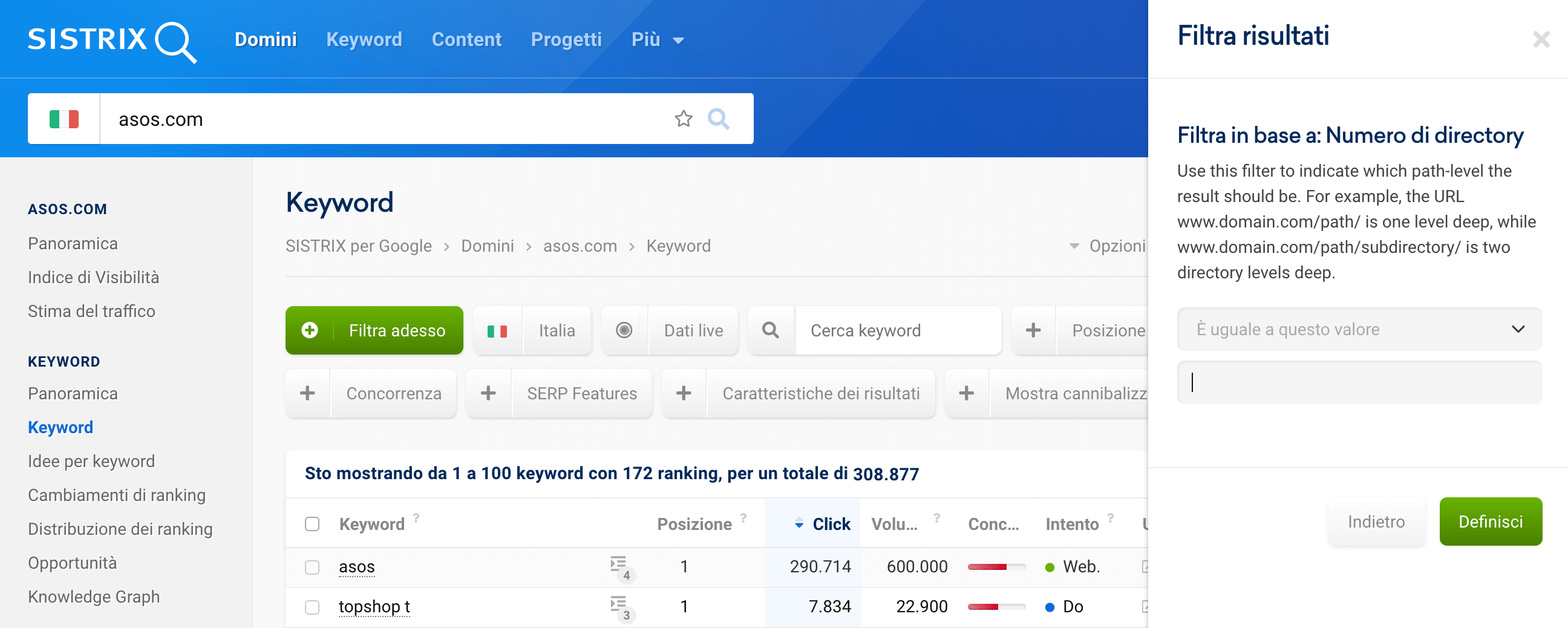
Task: Open the Più dropdown menu
Action: (658, 40)
